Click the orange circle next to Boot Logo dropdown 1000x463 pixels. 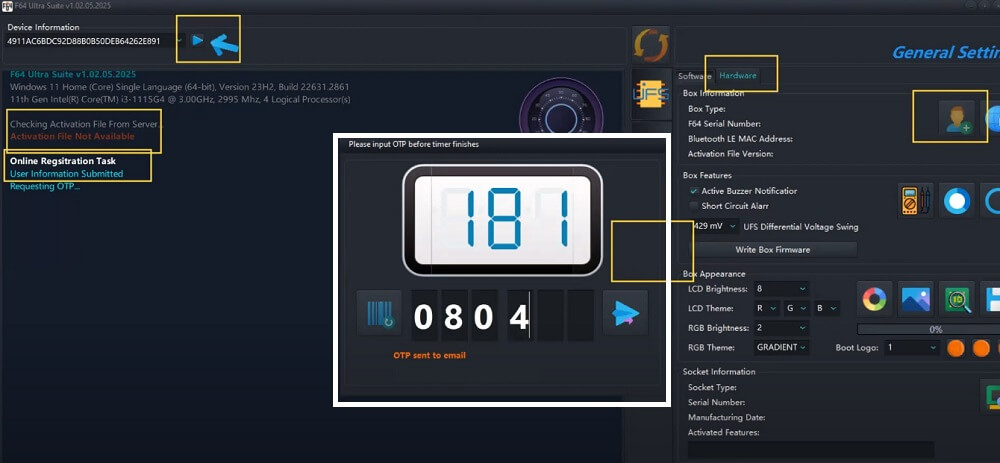[x=955, y=348]
